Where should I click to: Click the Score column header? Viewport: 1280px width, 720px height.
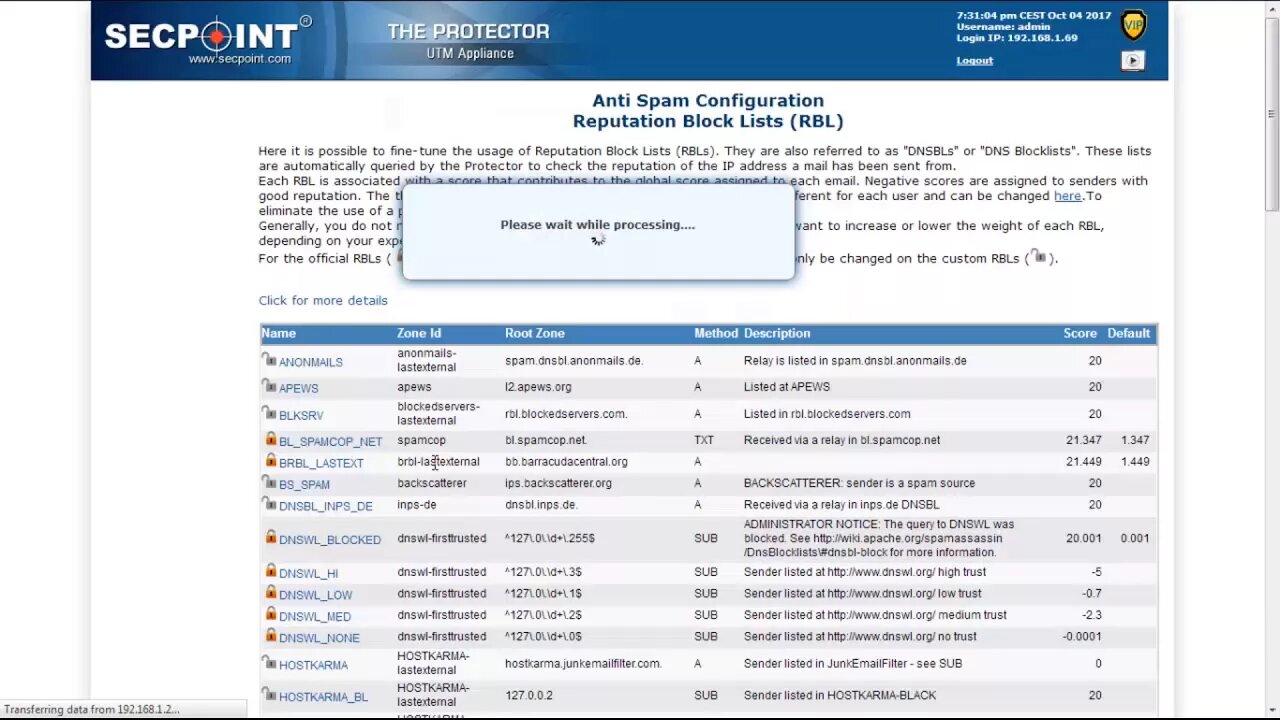coord(1080,333)
